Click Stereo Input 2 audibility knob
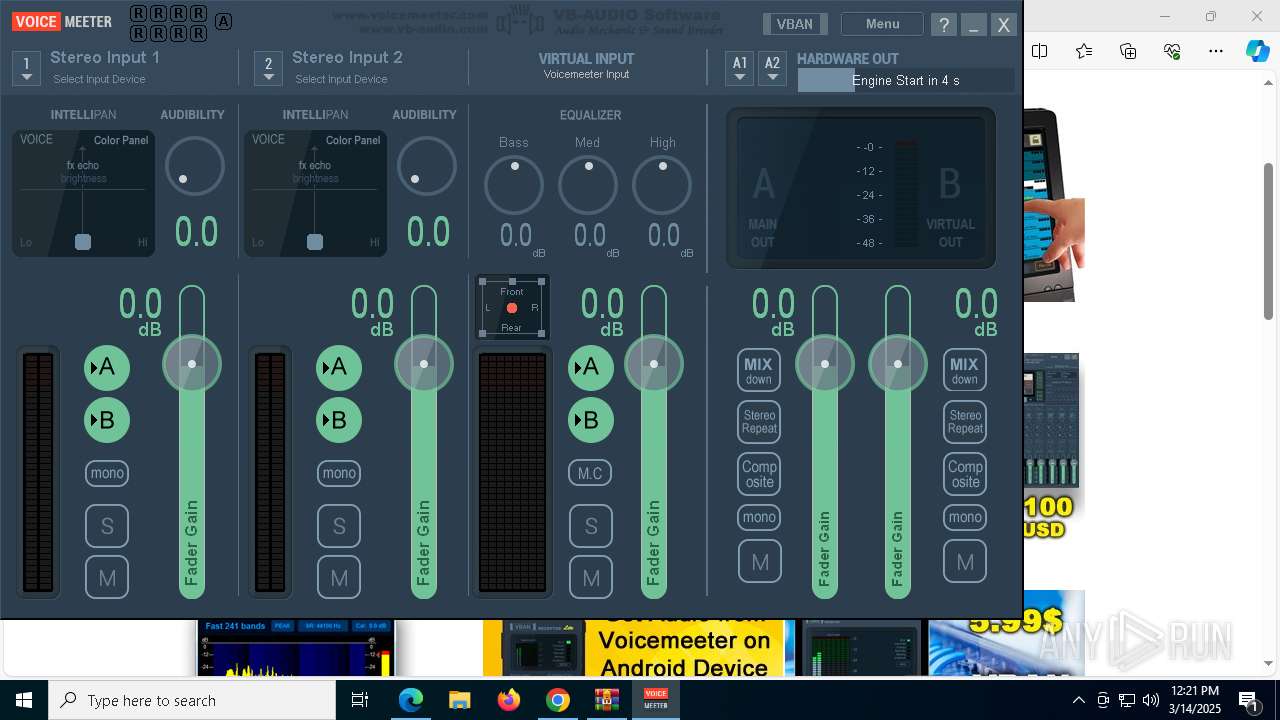This screenshot has width=1280, height=720. 427,166
